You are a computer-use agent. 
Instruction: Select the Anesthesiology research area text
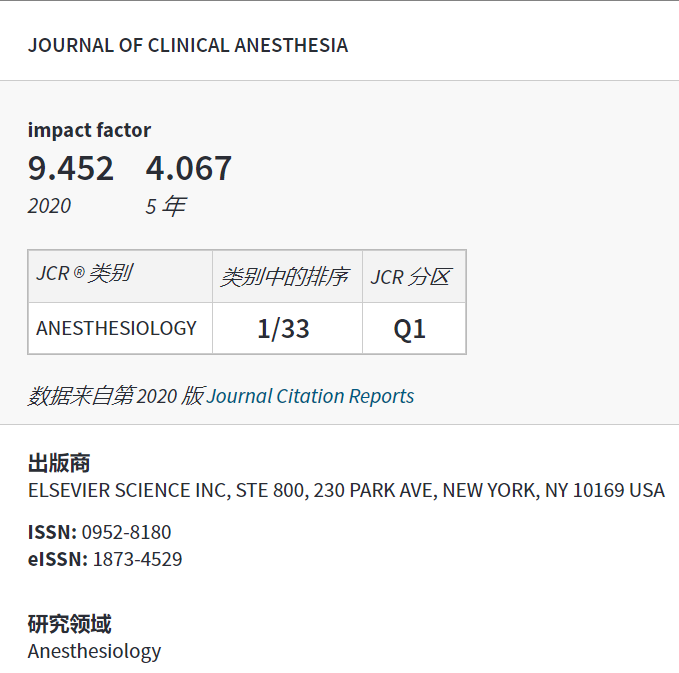tap(94, 651)
